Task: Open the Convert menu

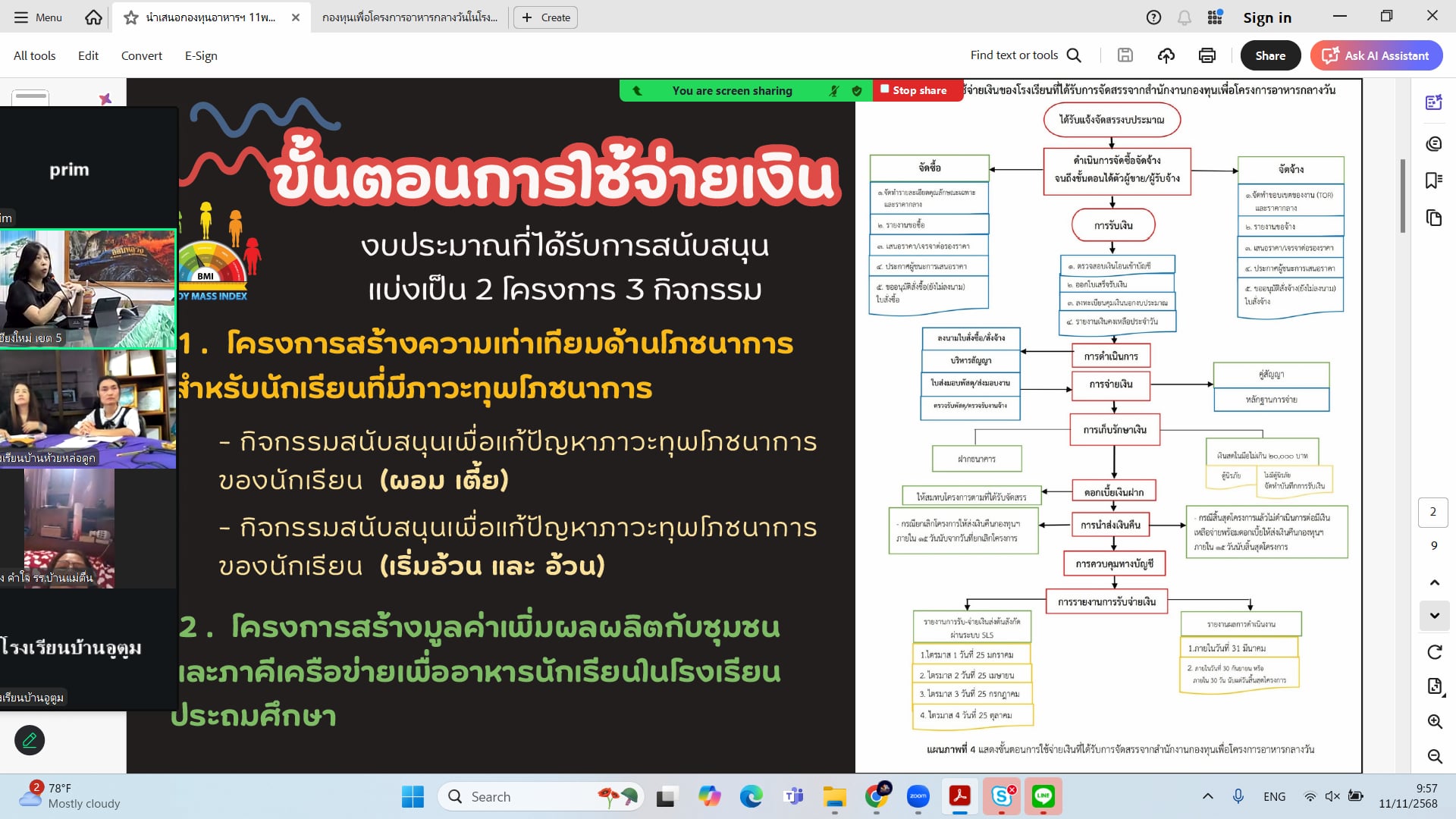Action: [141, 55]
